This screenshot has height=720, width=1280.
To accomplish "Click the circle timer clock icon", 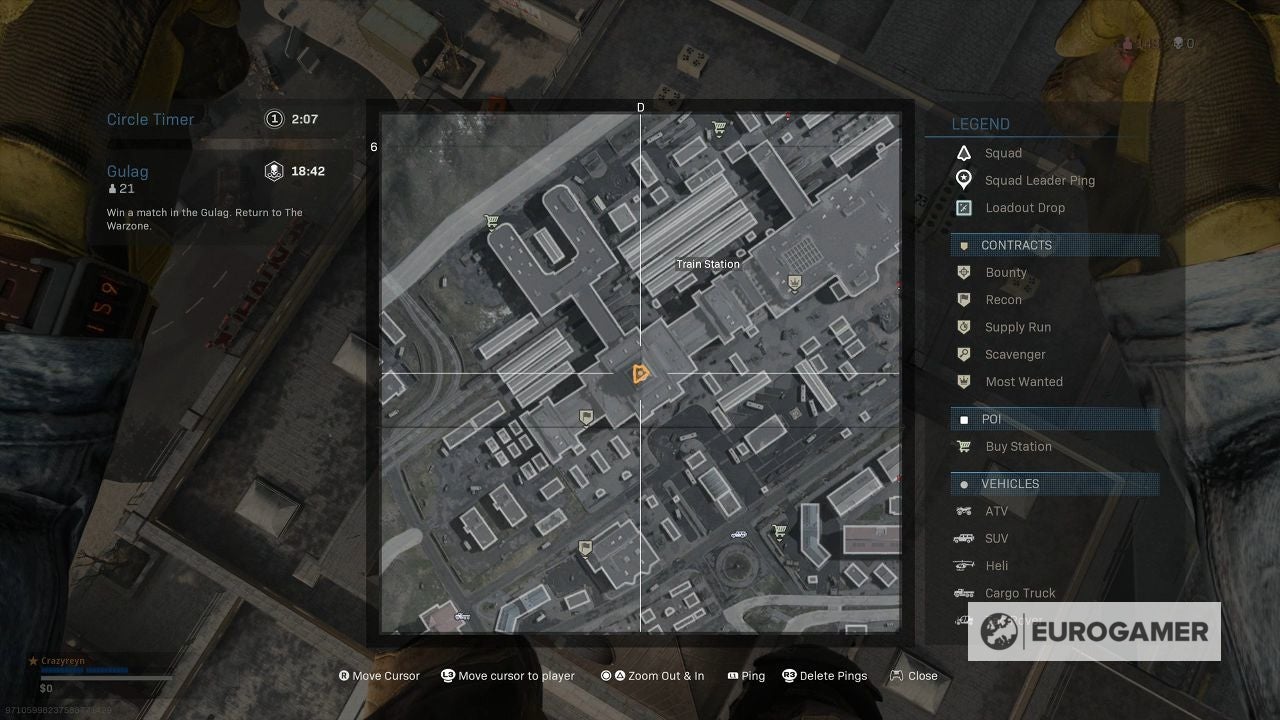I will coord(274,119).
